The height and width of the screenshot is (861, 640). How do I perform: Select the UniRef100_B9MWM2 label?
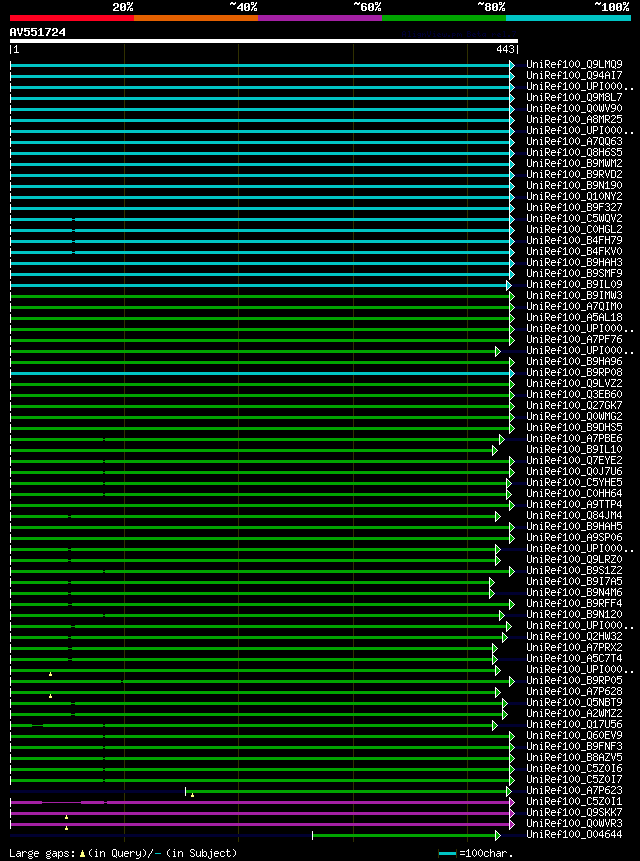pos(574,164)
